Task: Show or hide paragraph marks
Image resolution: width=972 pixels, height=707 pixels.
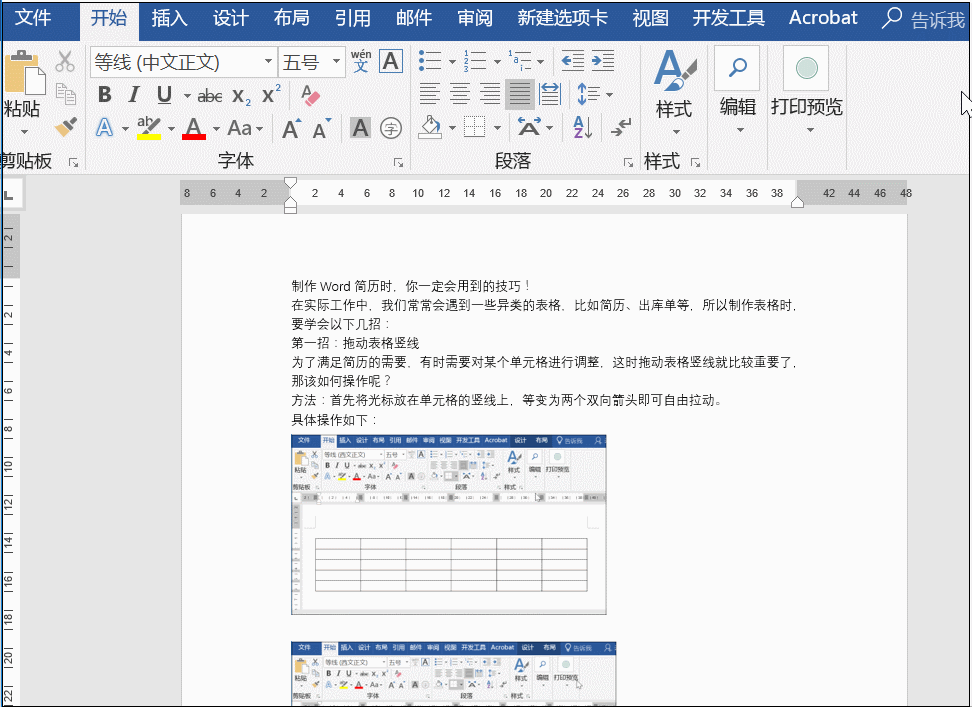Action: (x=620, y=128)
